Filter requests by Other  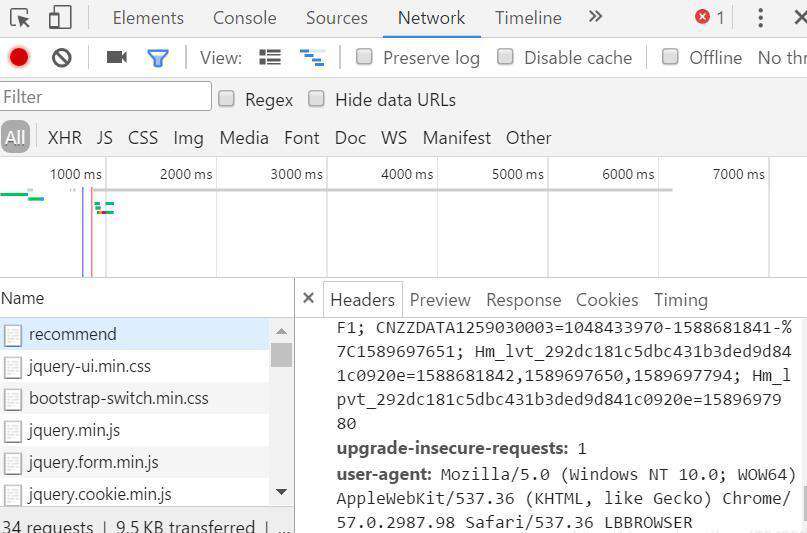[x=528, y=137]
